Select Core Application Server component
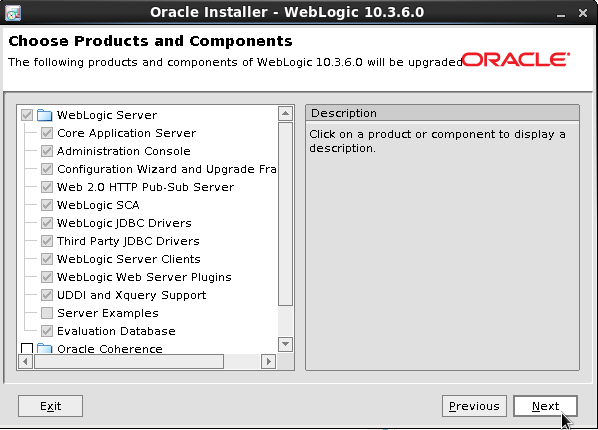 [x=126, y=133]
